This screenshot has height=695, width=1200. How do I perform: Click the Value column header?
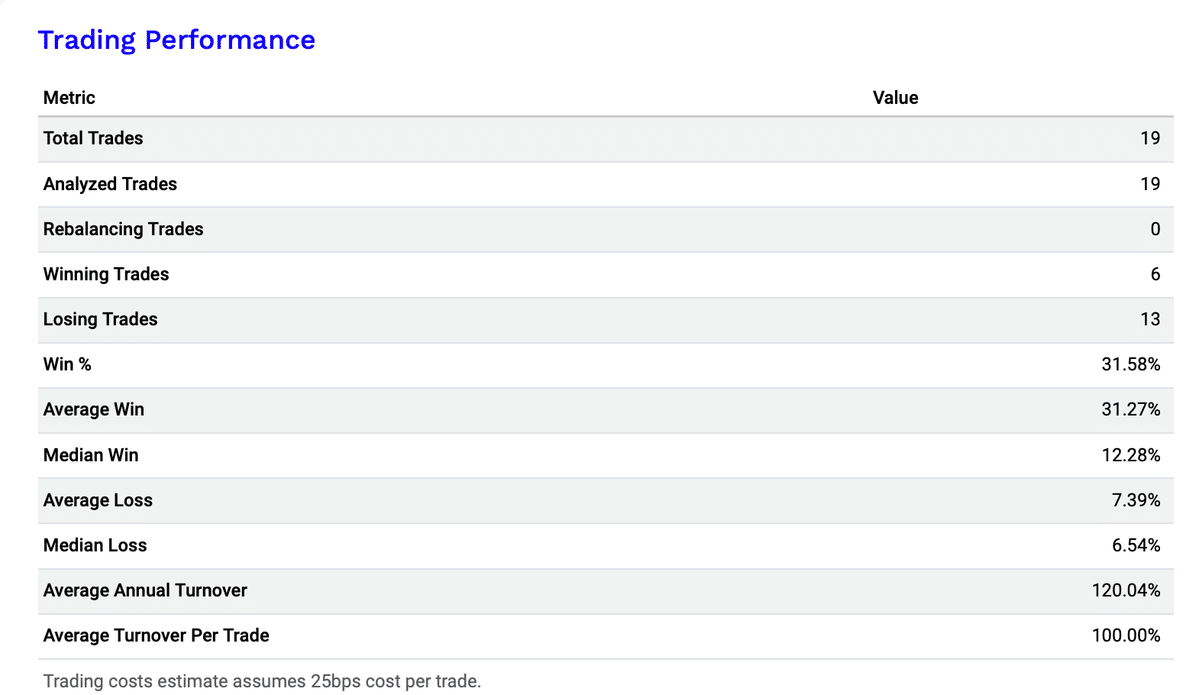[x=895, y=98]
